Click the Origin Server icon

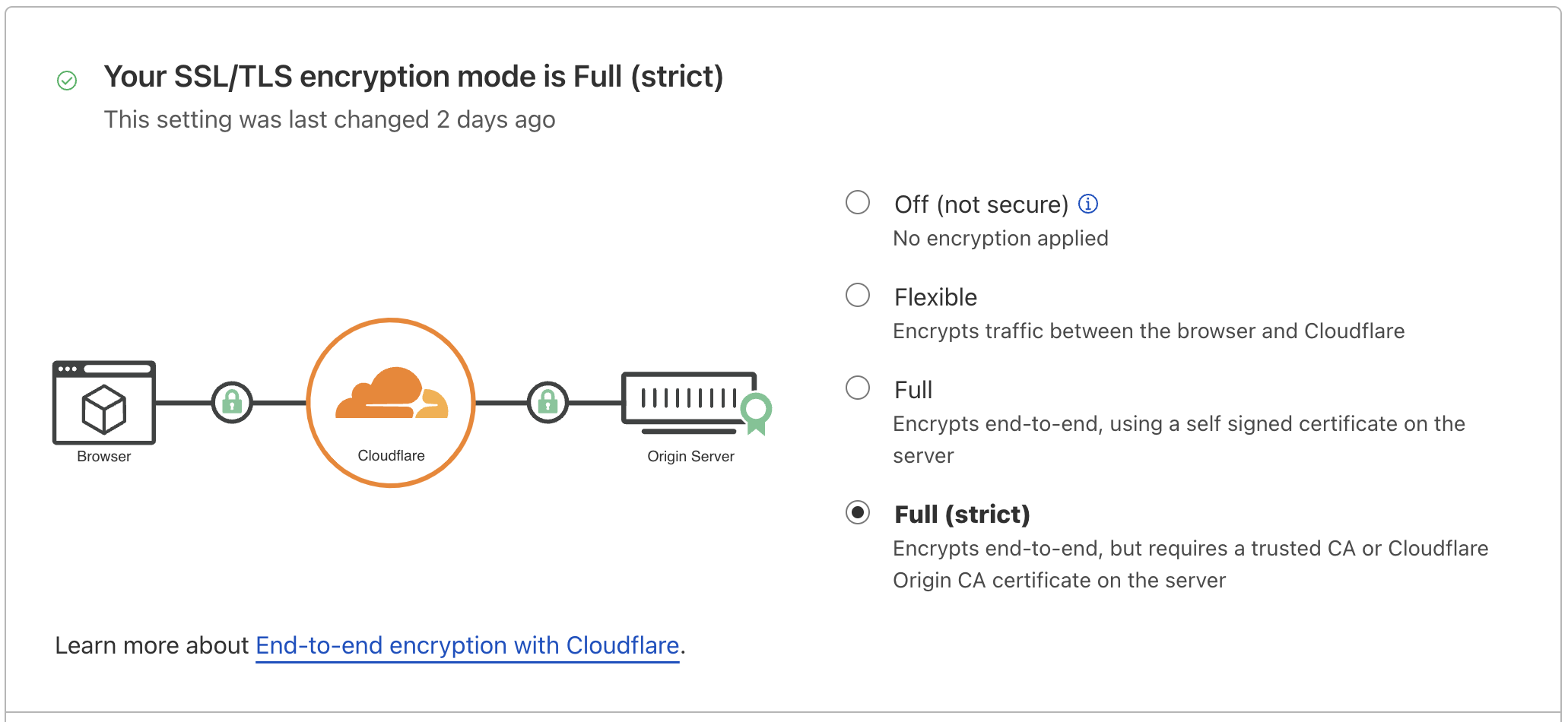point(688,399)
